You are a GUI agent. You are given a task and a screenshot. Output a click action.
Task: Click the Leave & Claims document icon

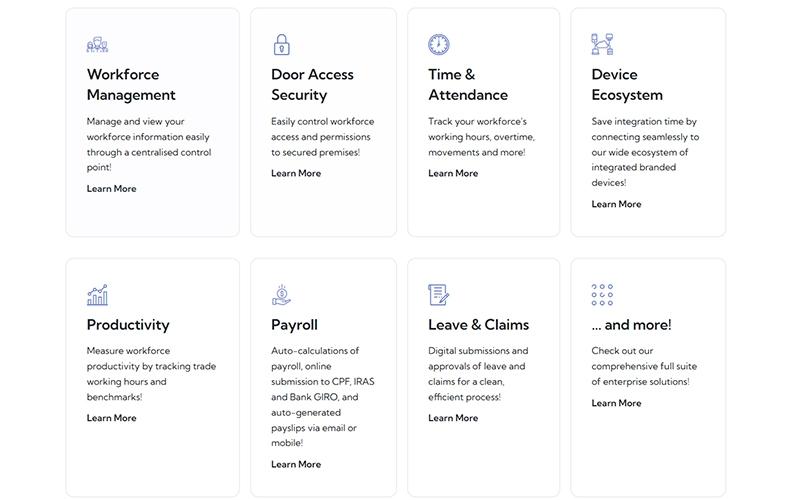click(x=439, y=295)
